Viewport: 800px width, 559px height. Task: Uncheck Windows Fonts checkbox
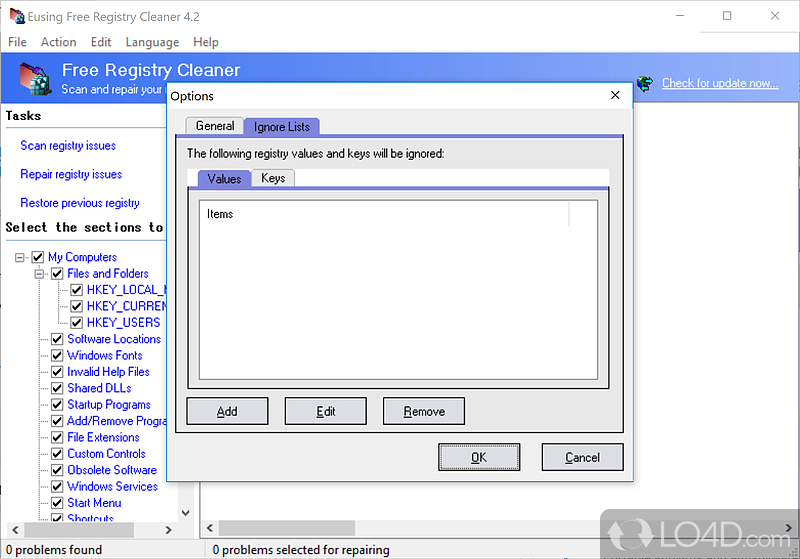57,355
